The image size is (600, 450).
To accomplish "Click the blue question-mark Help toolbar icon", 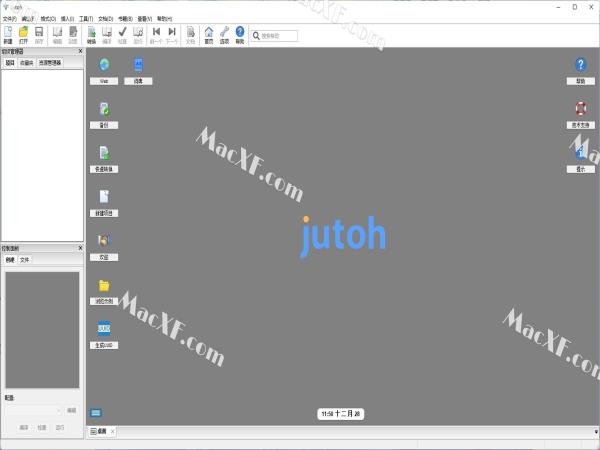I will click(240, 35).
